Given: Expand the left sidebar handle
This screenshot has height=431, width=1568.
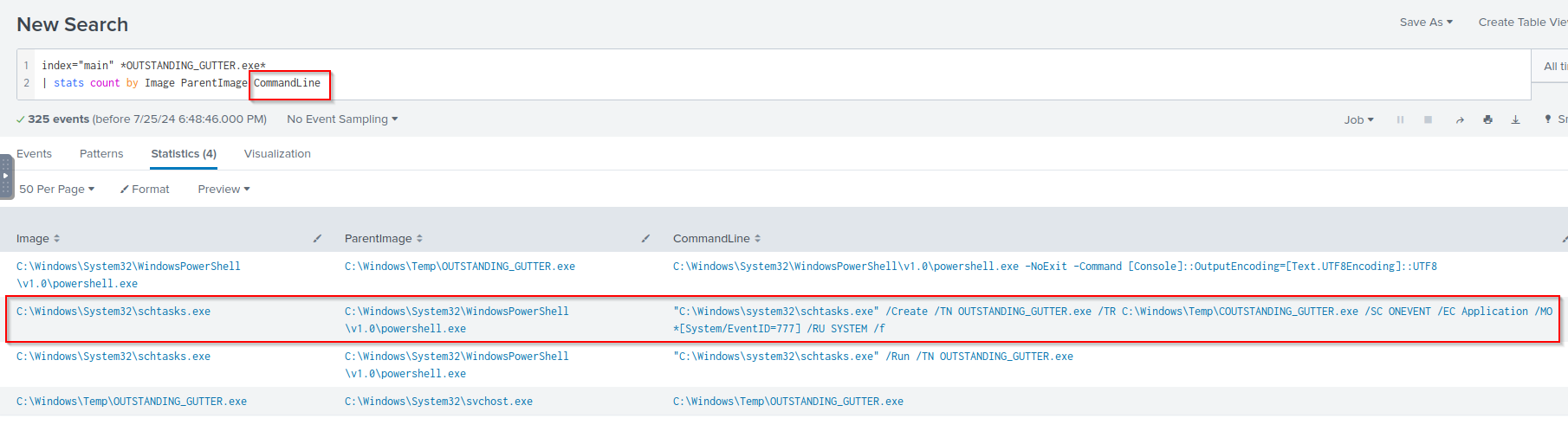Looking at the screenshot, I should 6,176.
